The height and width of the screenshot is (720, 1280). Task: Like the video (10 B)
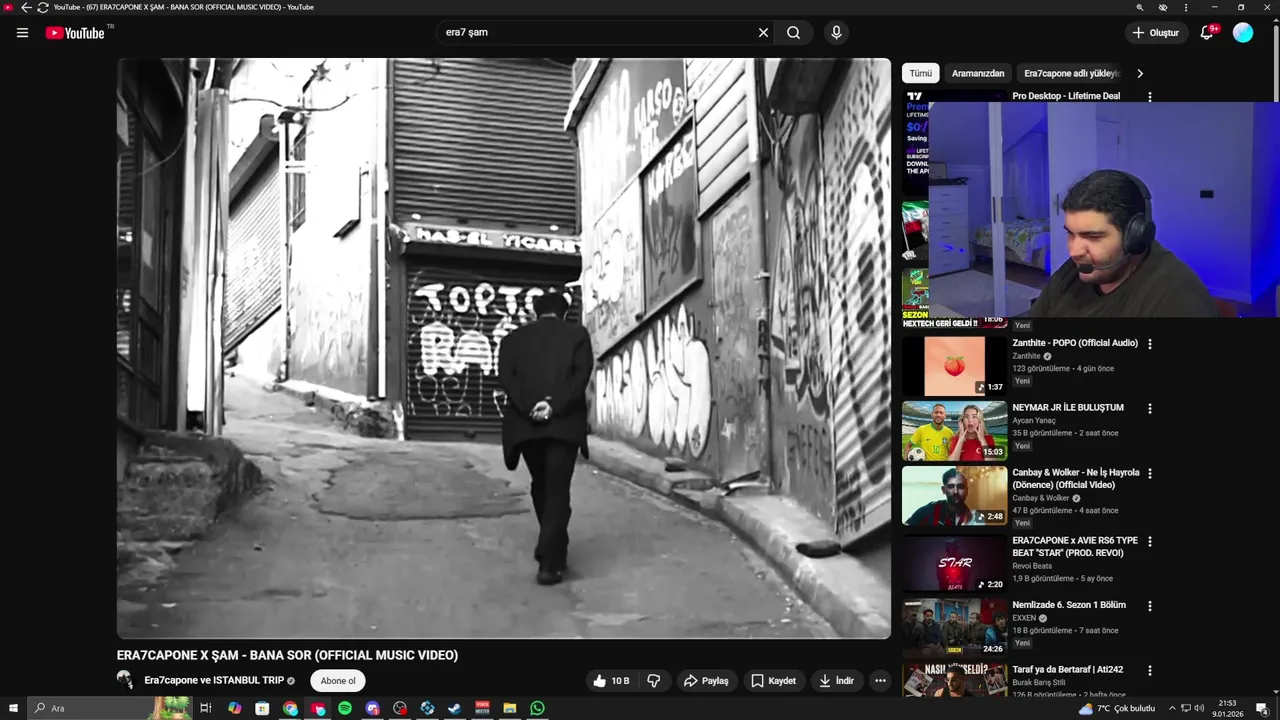click(x=610, y=681)
